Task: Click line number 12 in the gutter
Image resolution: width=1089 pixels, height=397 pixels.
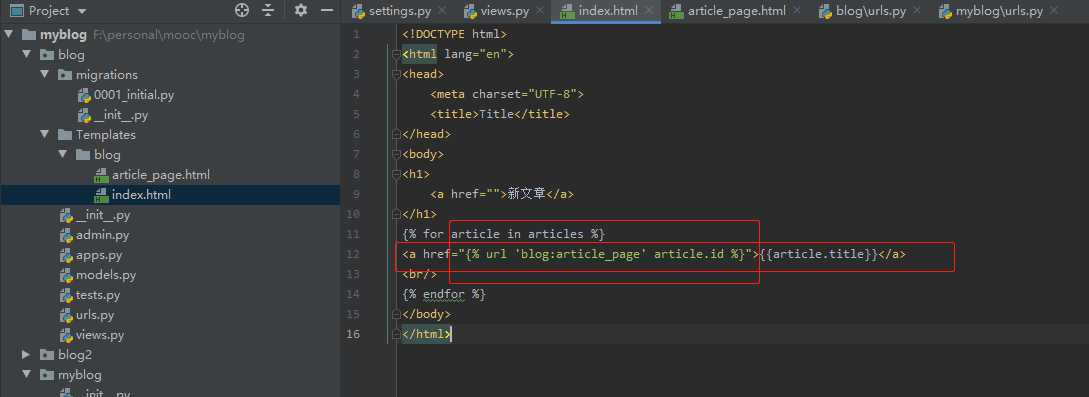Action: pyautogui.click(x=354, y=255)
